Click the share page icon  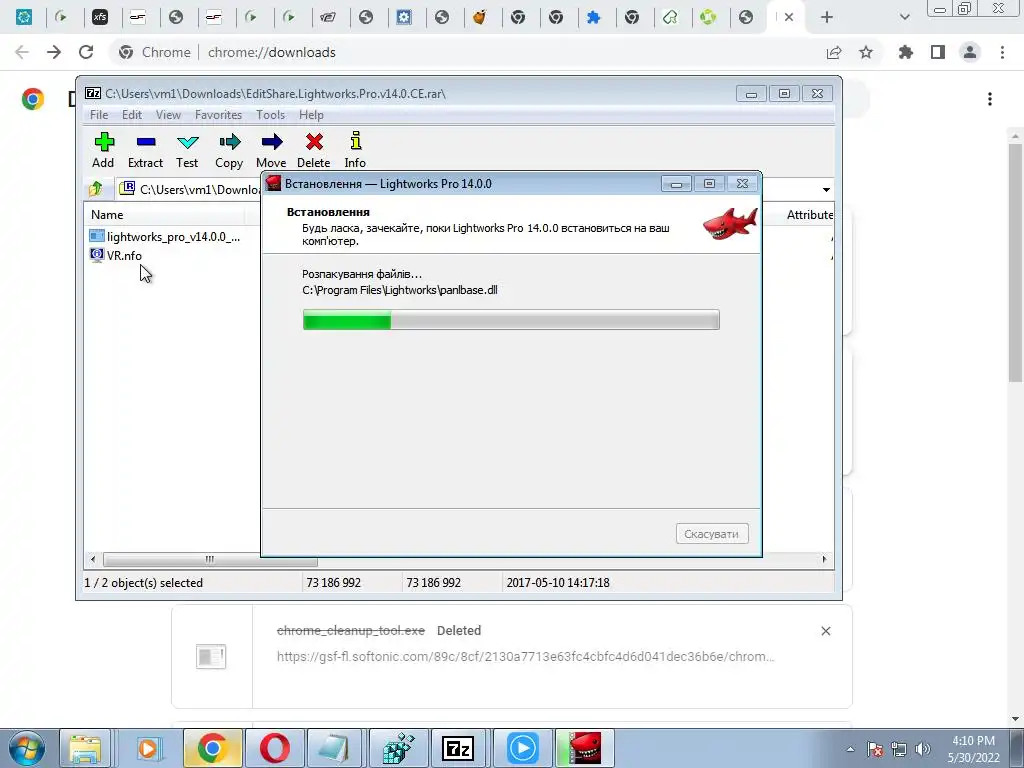(834, 52)
